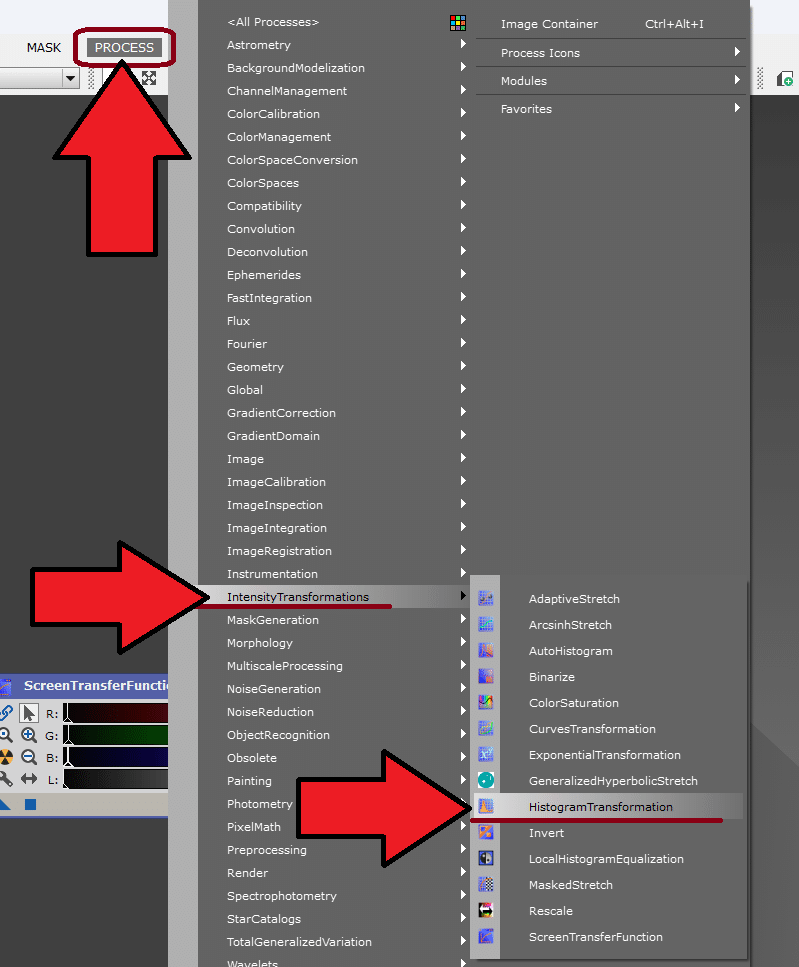Open the PROCESS menu
Screen dimensions: 799x967
tap(124, 47)
